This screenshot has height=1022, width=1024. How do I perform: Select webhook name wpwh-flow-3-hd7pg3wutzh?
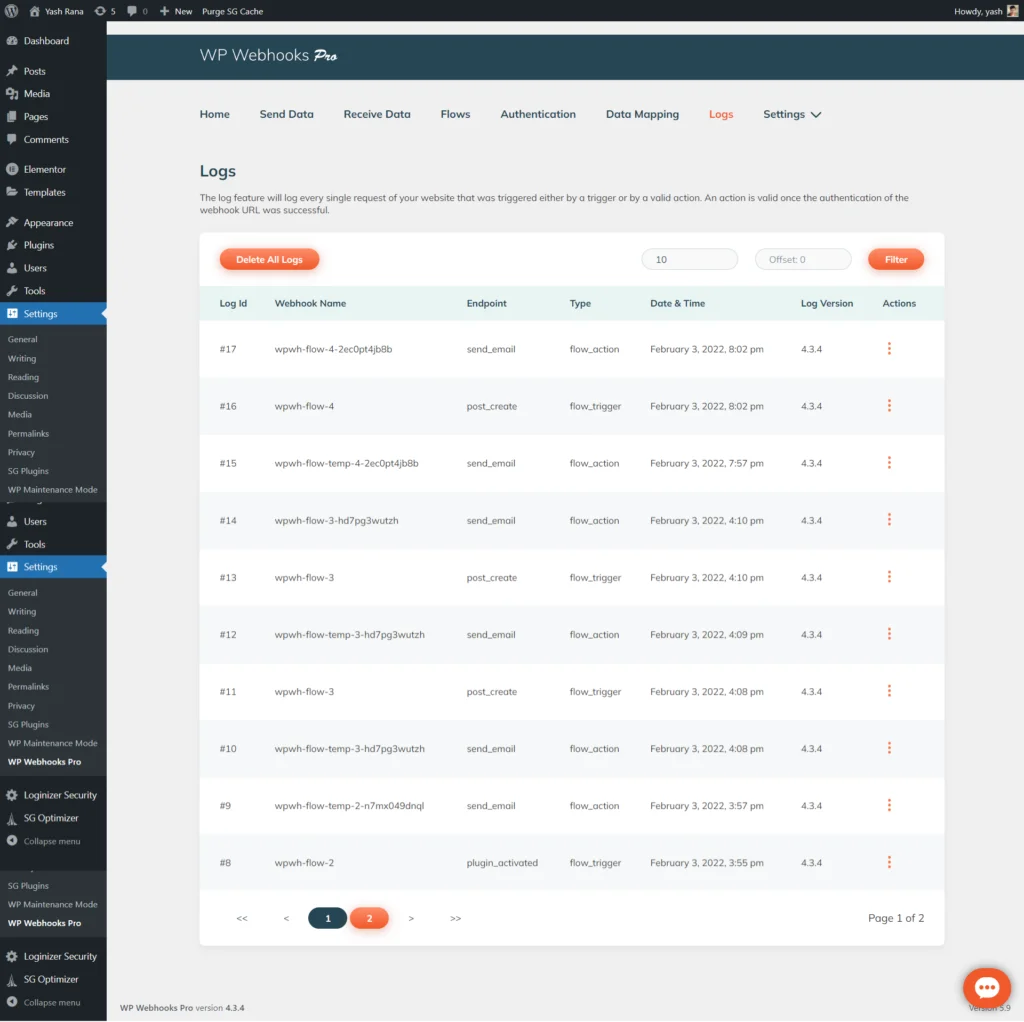click(336, 520)
